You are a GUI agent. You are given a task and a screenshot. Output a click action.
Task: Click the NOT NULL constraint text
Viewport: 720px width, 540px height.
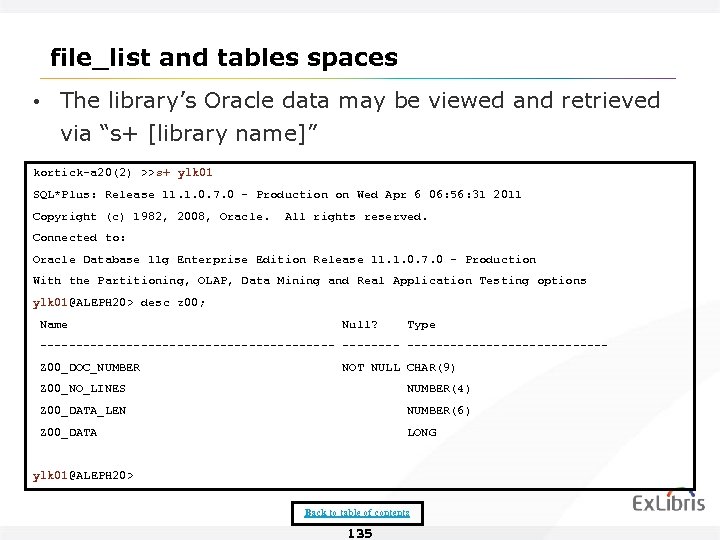[371, 367]
